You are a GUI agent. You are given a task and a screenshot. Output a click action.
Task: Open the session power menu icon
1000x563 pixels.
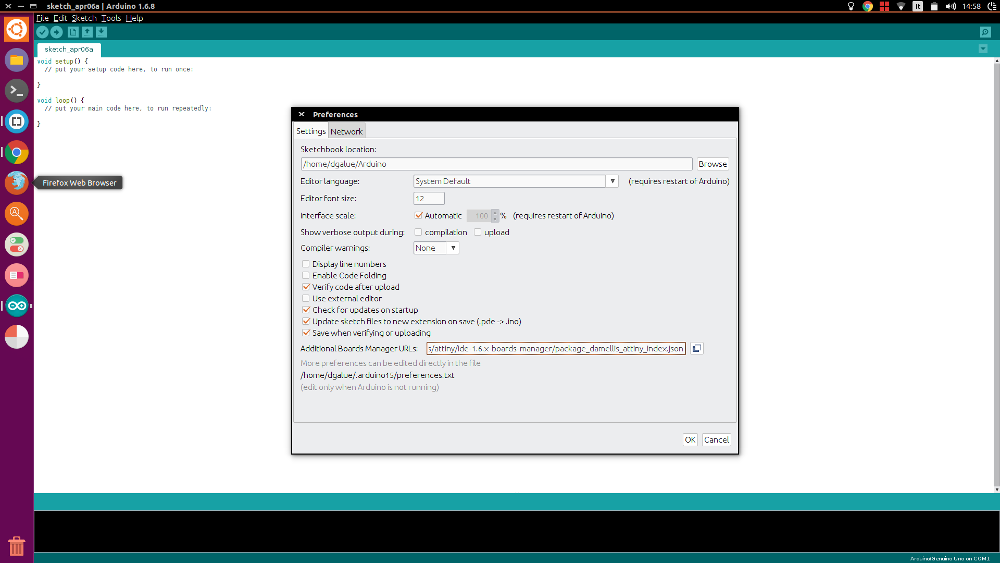991,6
